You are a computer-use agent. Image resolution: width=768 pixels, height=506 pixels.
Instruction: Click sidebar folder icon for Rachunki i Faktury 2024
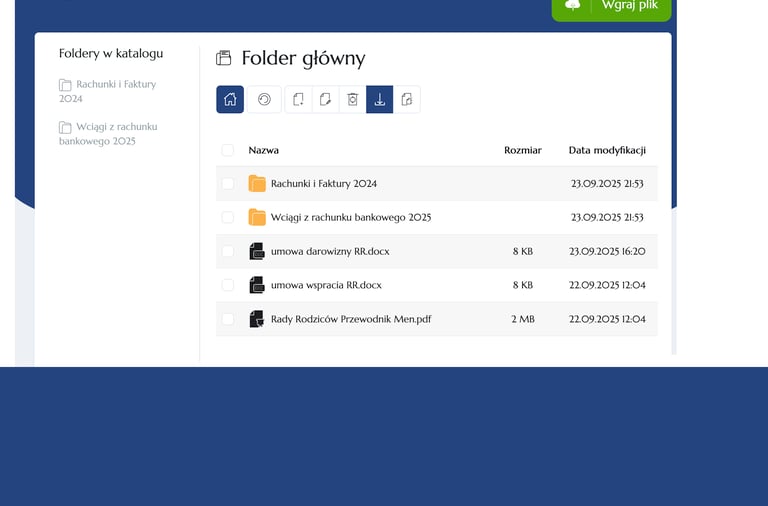[x=65, y=85]
